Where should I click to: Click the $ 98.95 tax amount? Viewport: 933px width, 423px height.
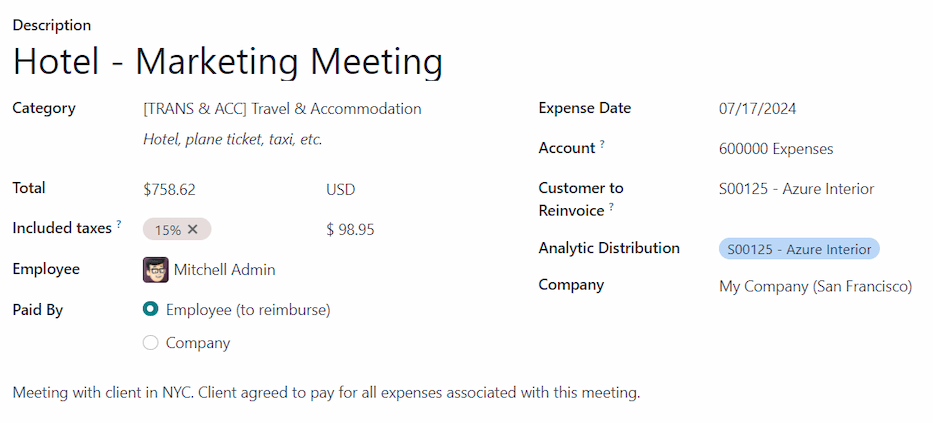[x=350, y=230]
